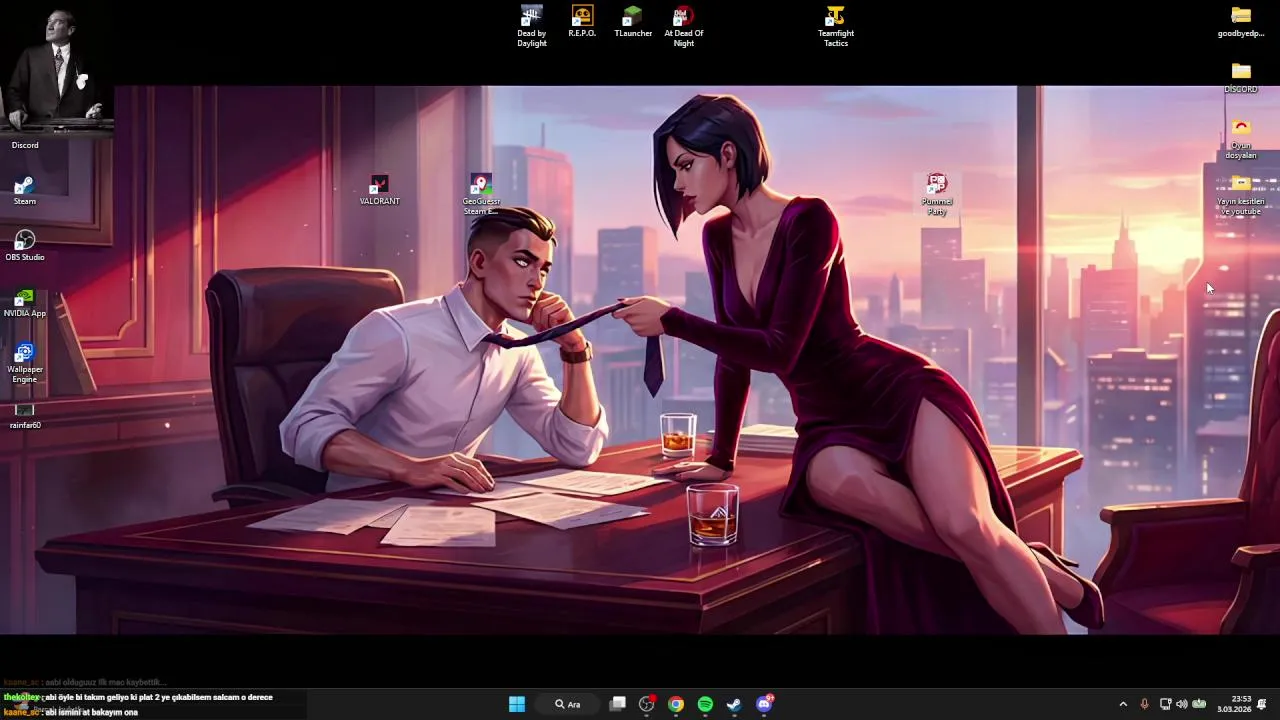Launch the VALORANT desktop shortcut

(379, 190)
